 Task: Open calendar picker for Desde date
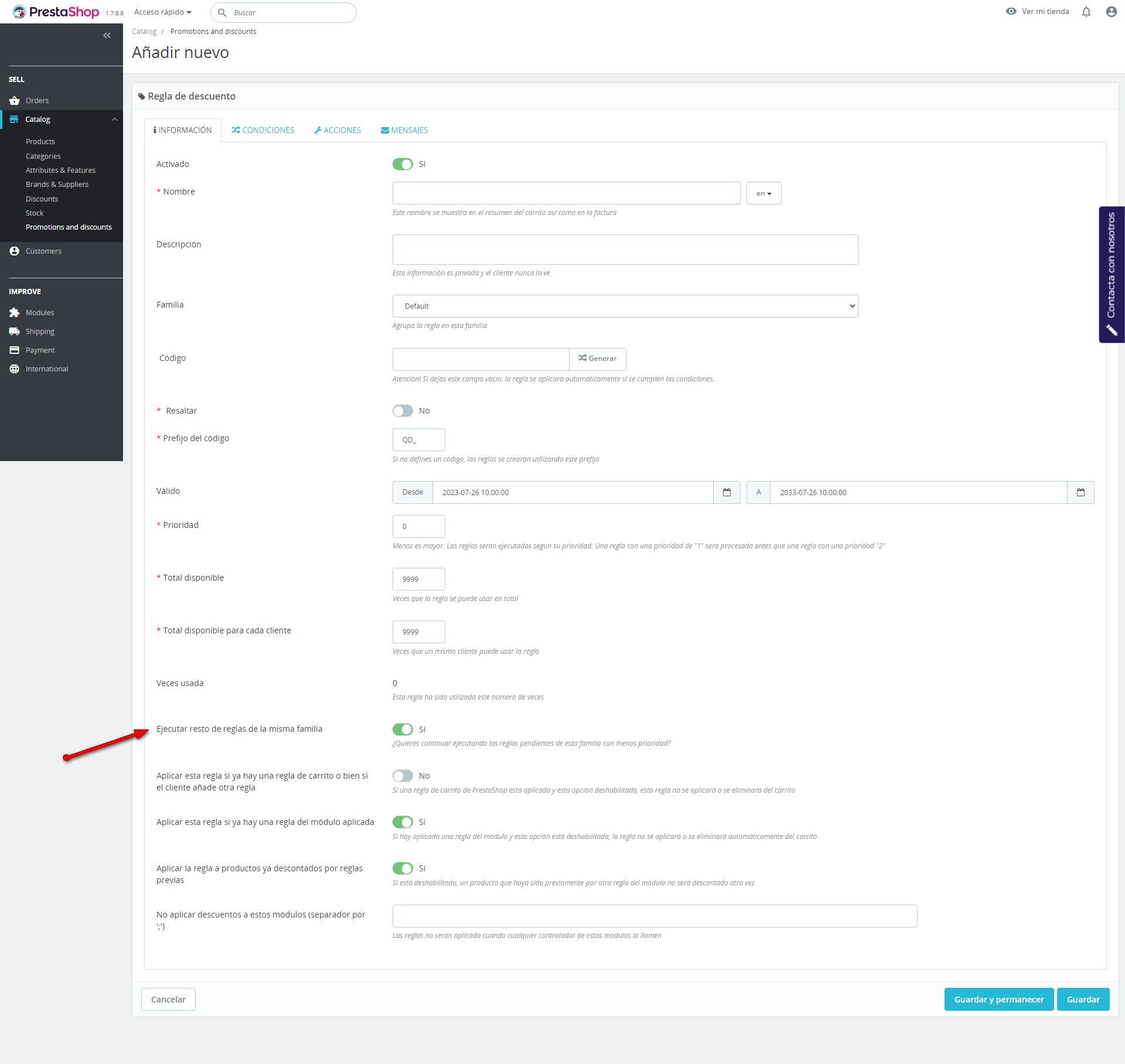[x=727, y=492]
